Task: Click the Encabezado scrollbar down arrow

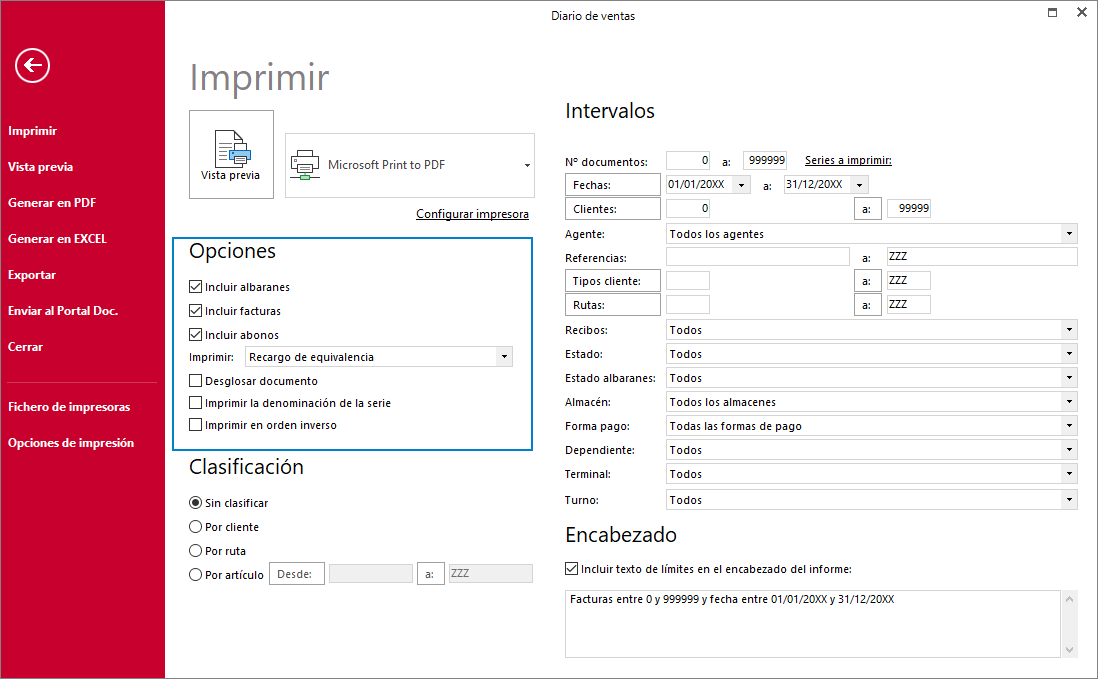Action: (1069, 650)
